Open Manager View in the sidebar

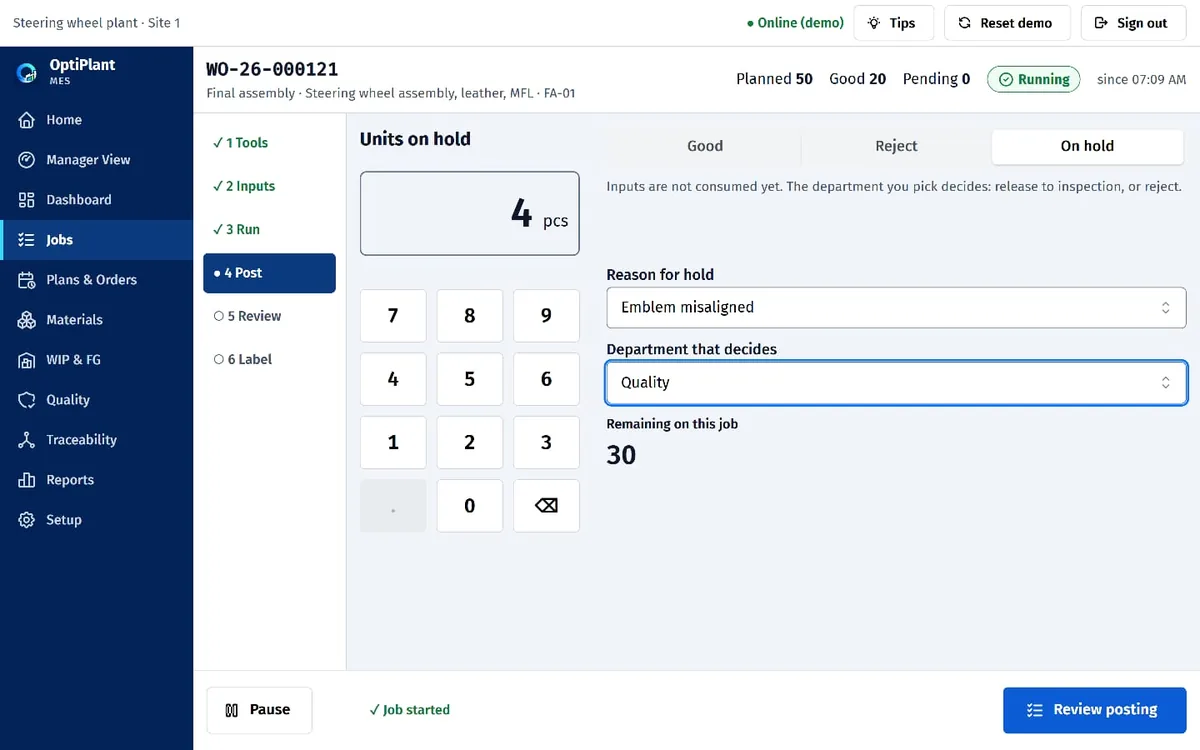(96, 160)
